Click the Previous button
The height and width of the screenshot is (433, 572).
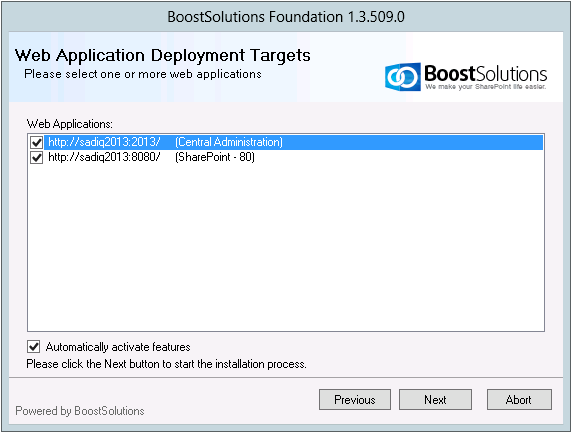coord(355,400)
